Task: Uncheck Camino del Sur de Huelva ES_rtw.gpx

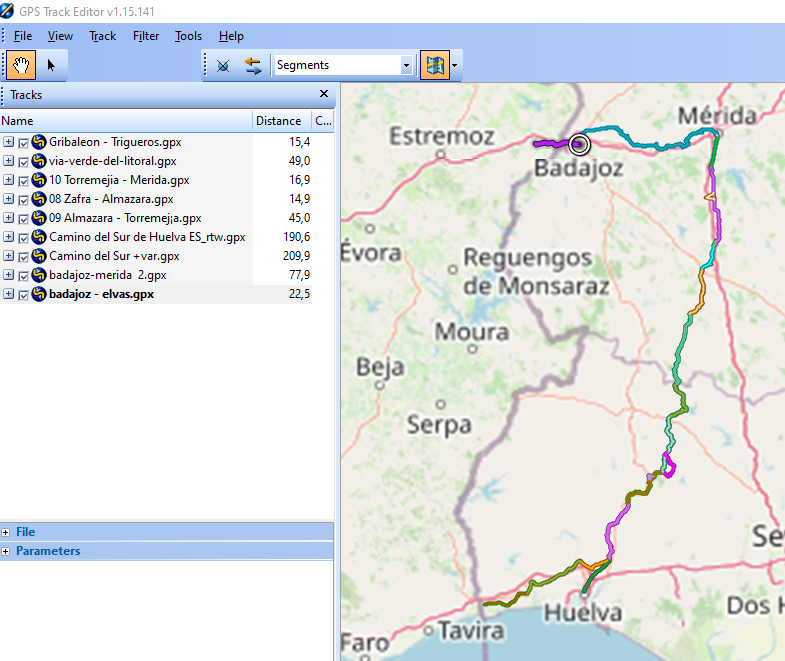Action: pos(23,238)
